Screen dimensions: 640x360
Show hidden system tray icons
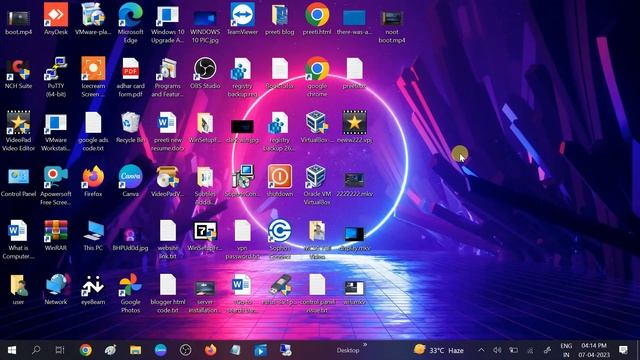click(x=481, y=350)
